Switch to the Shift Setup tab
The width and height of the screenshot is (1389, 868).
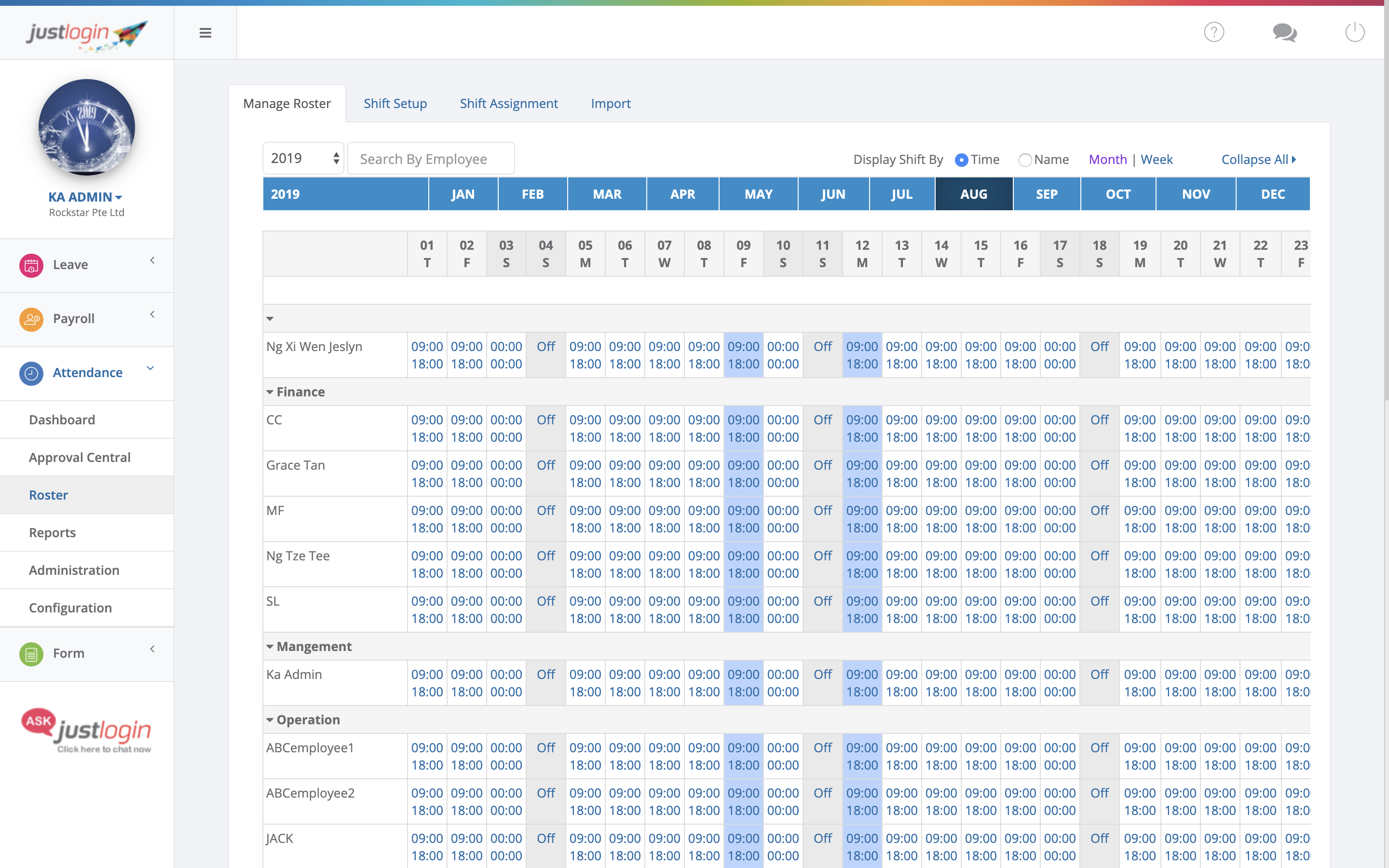(395, 103)
